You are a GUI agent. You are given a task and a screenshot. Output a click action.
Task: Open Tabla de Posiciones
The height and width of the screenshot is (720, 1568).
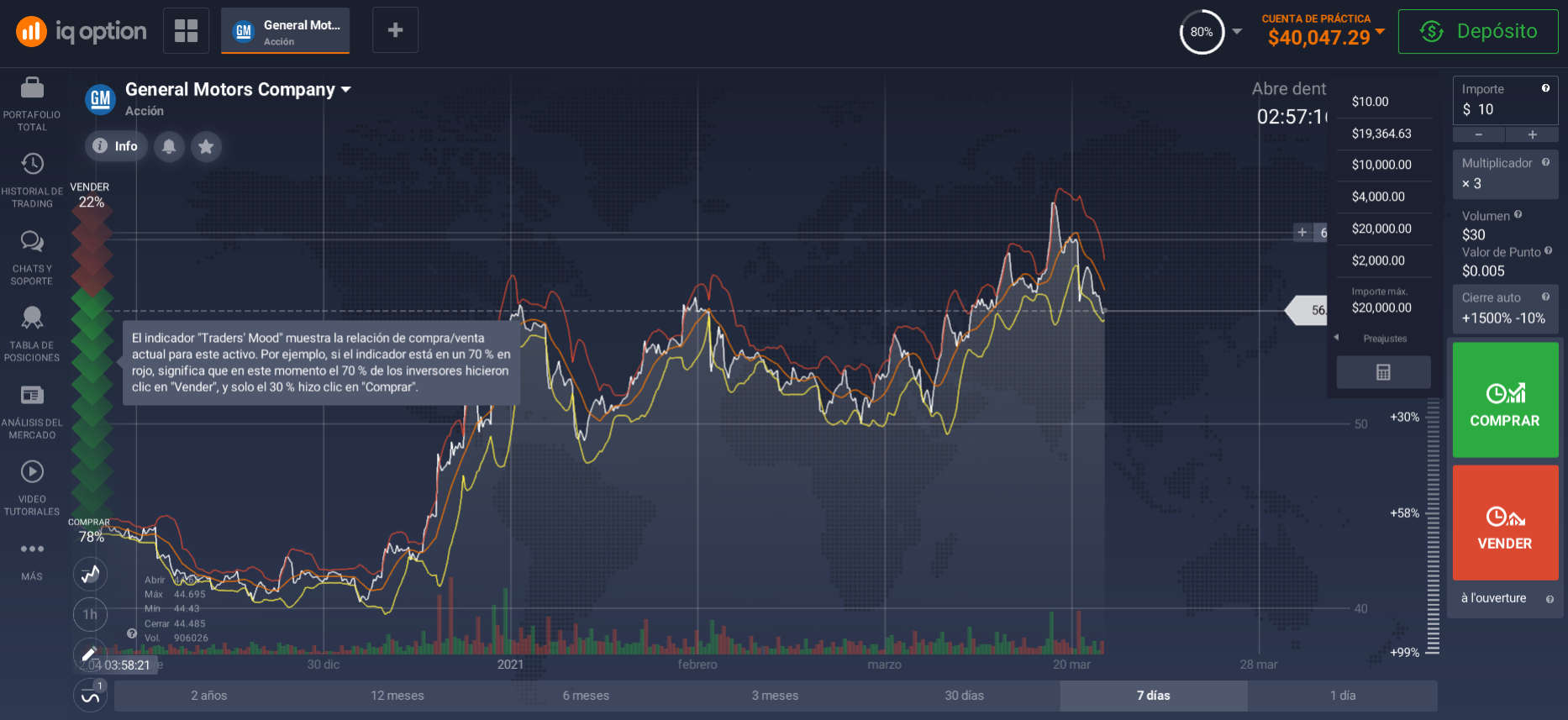(x=32, y=334)
